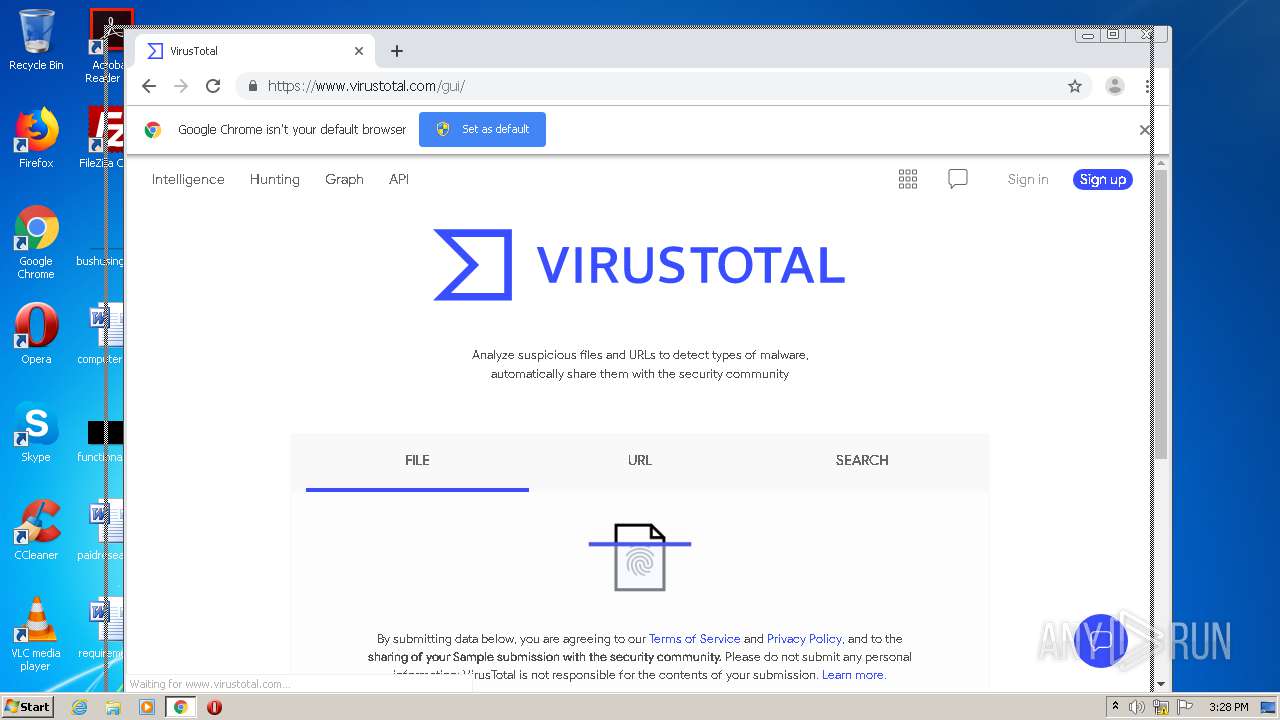The image size is (1280, 720).
Task: Click the browser back arrow
Action: [x=149, y=86]
